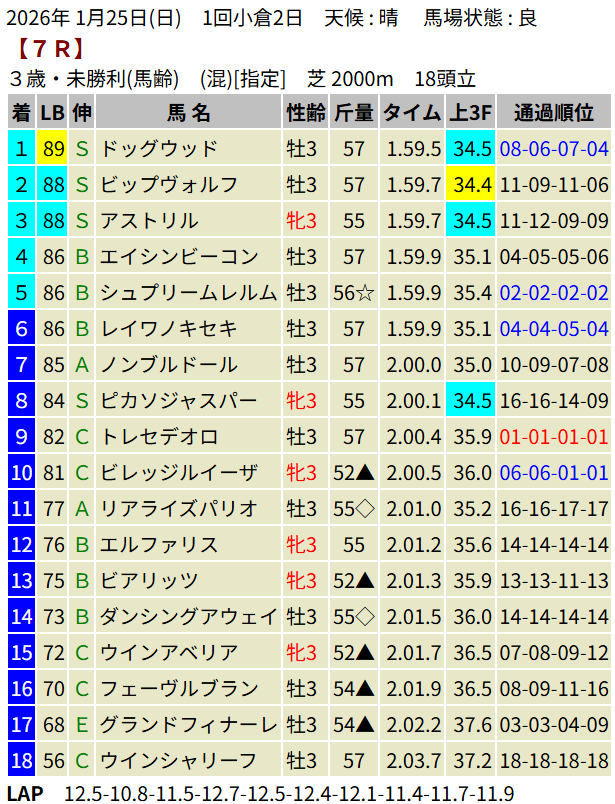Click the 1st place finish number cell
Viewport: 615px width, 804px height.
coord(21,149)
